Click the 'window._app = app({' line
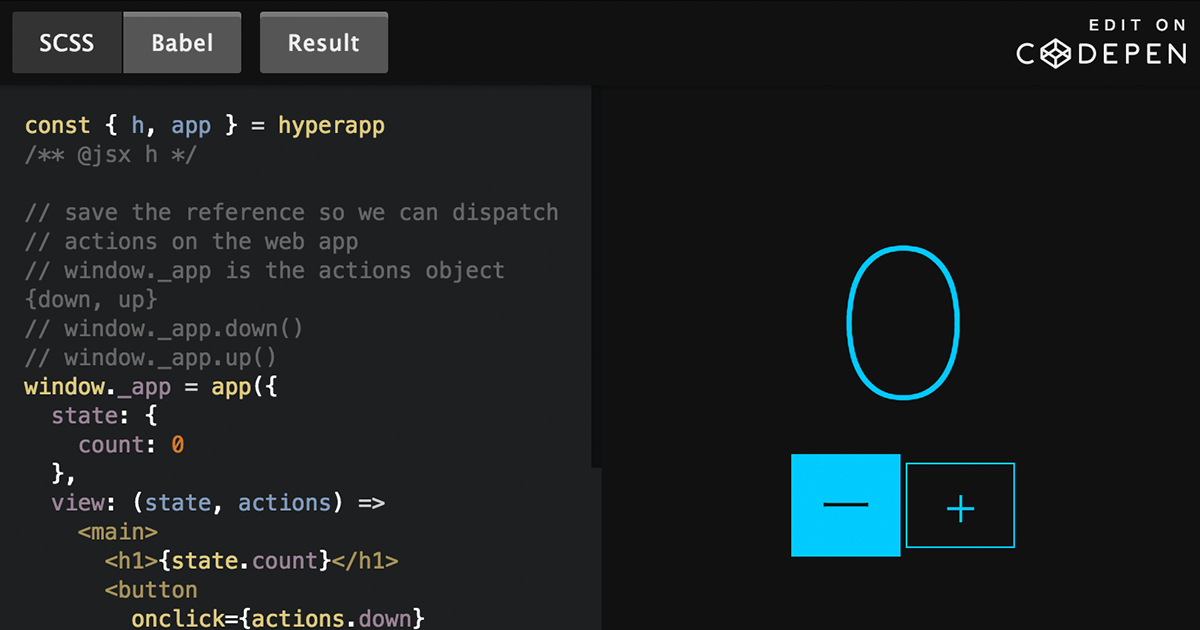 (150, 387)
